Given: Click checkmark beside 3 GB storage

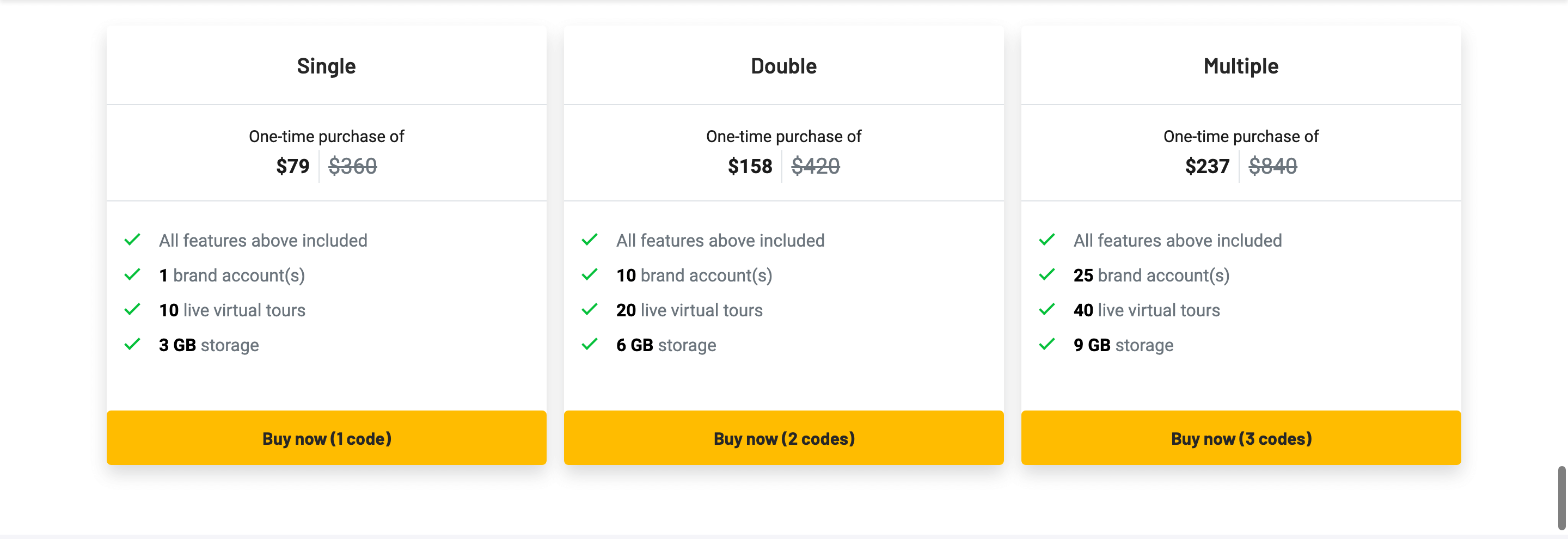Looking at the screenshot, I should [x=133, y=344].
